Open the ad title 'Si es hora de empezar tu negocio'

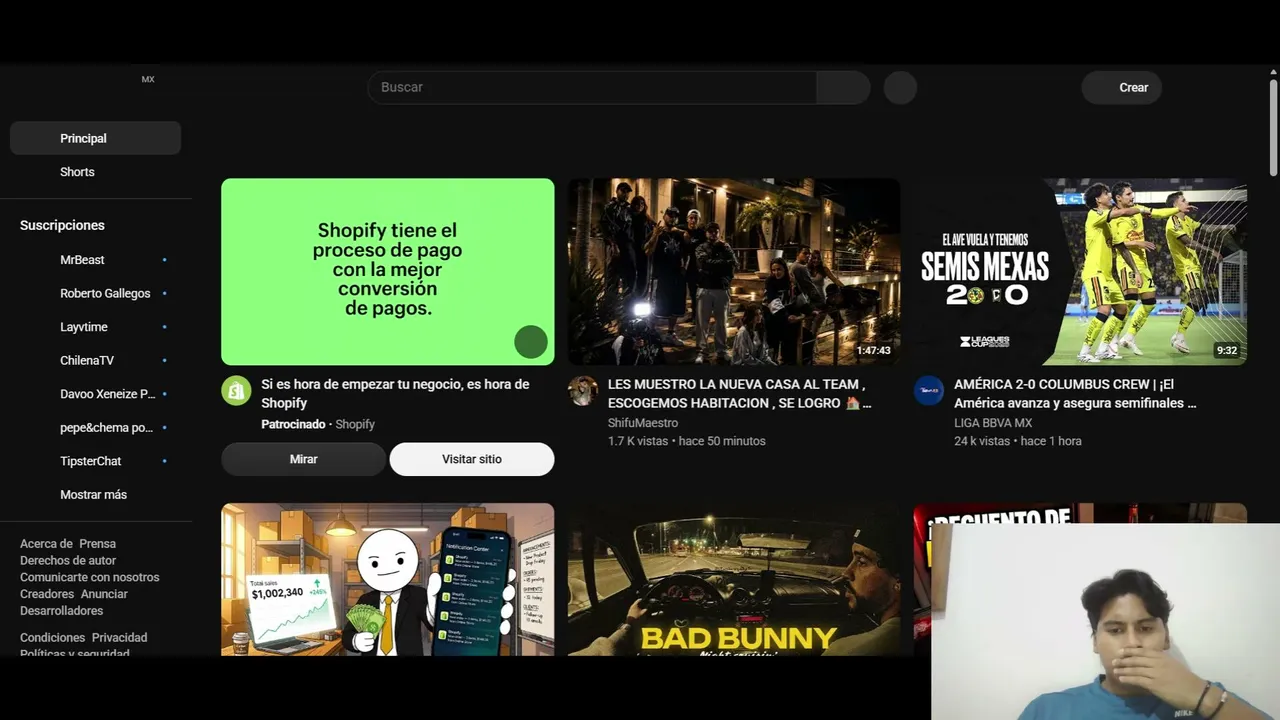[395, 393]
